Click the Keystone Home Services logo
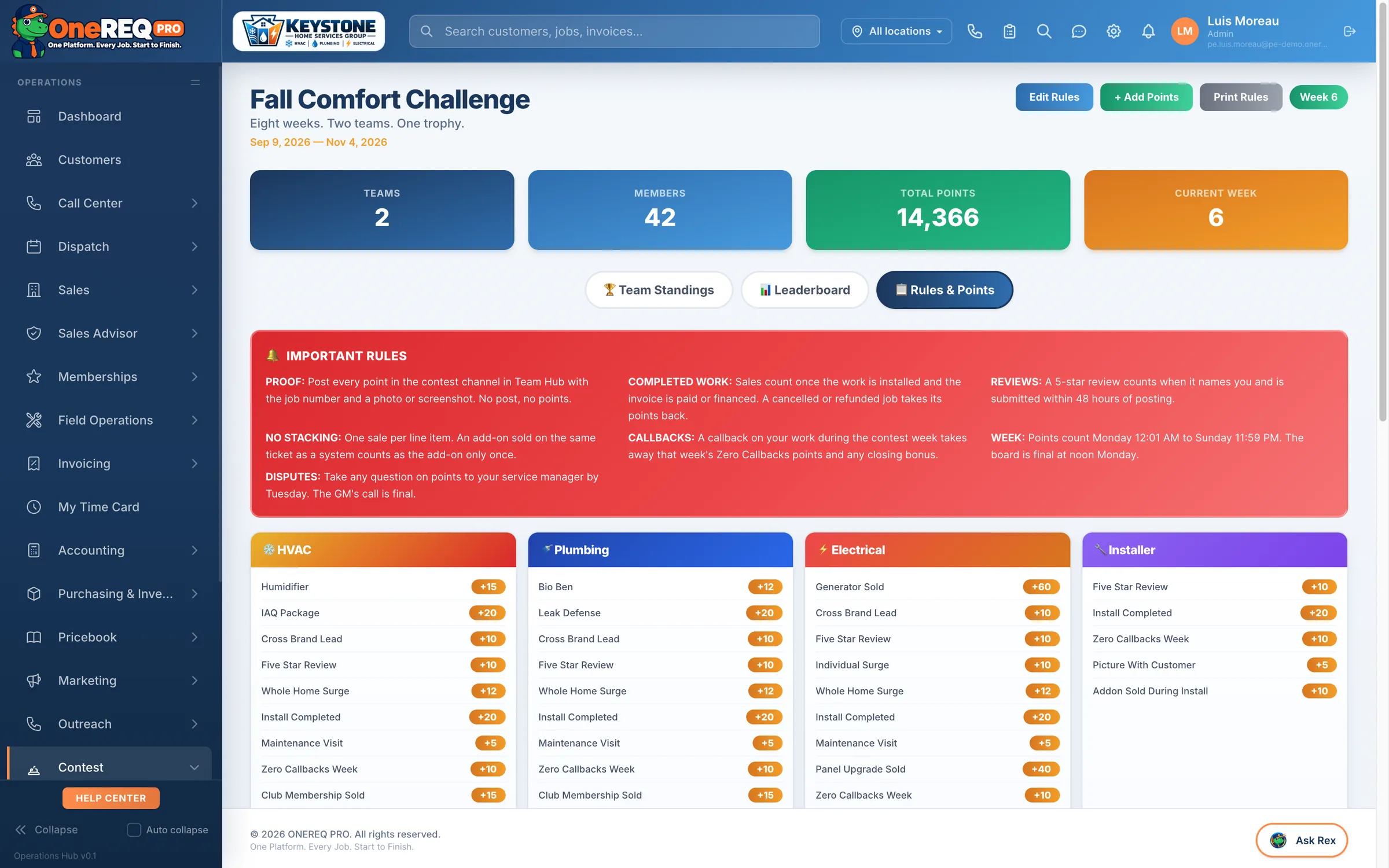The width and height of the screenshot is (1389, 868). 308,31
